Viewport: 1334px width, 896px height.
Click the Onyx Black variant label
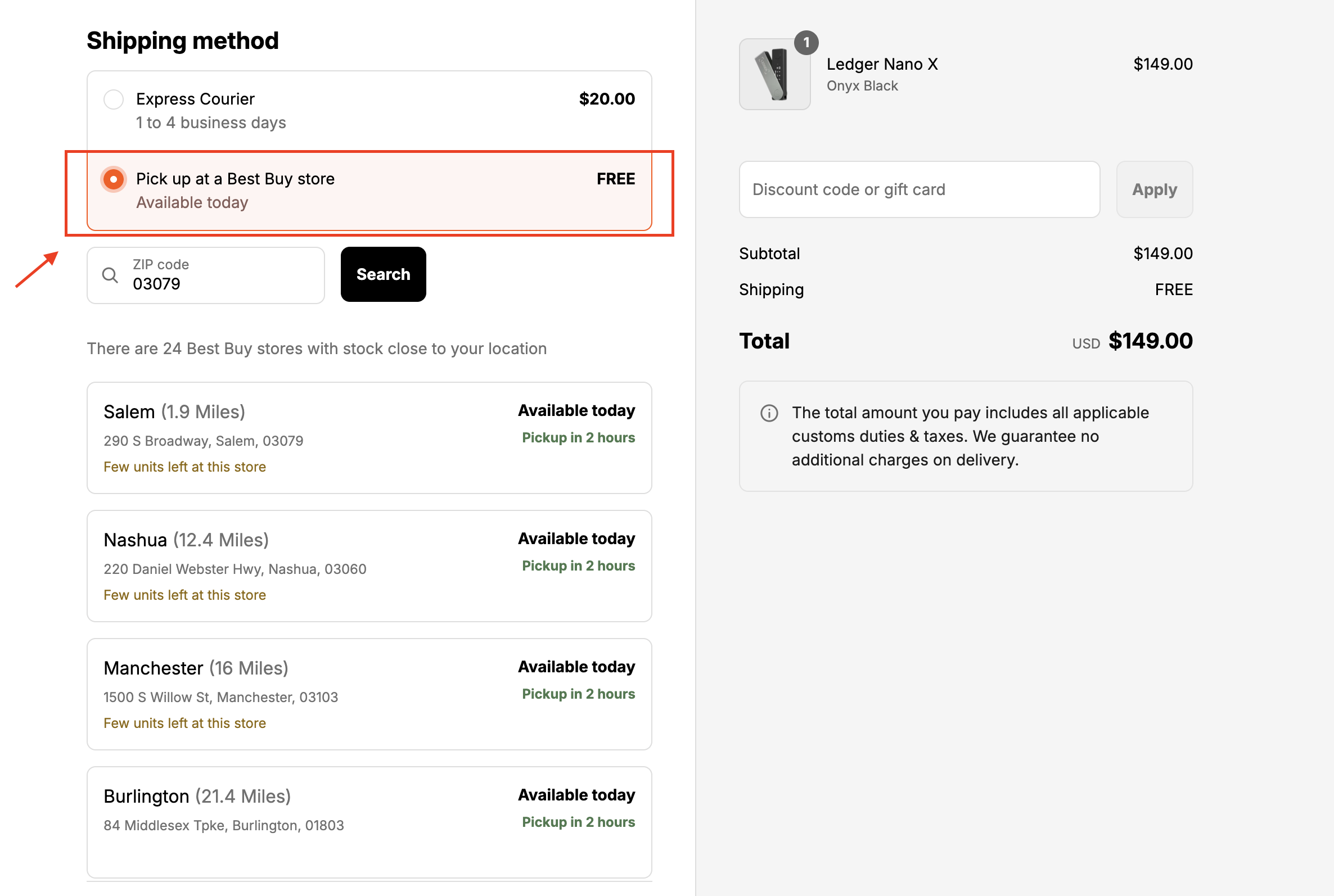(x=863, y=85)
